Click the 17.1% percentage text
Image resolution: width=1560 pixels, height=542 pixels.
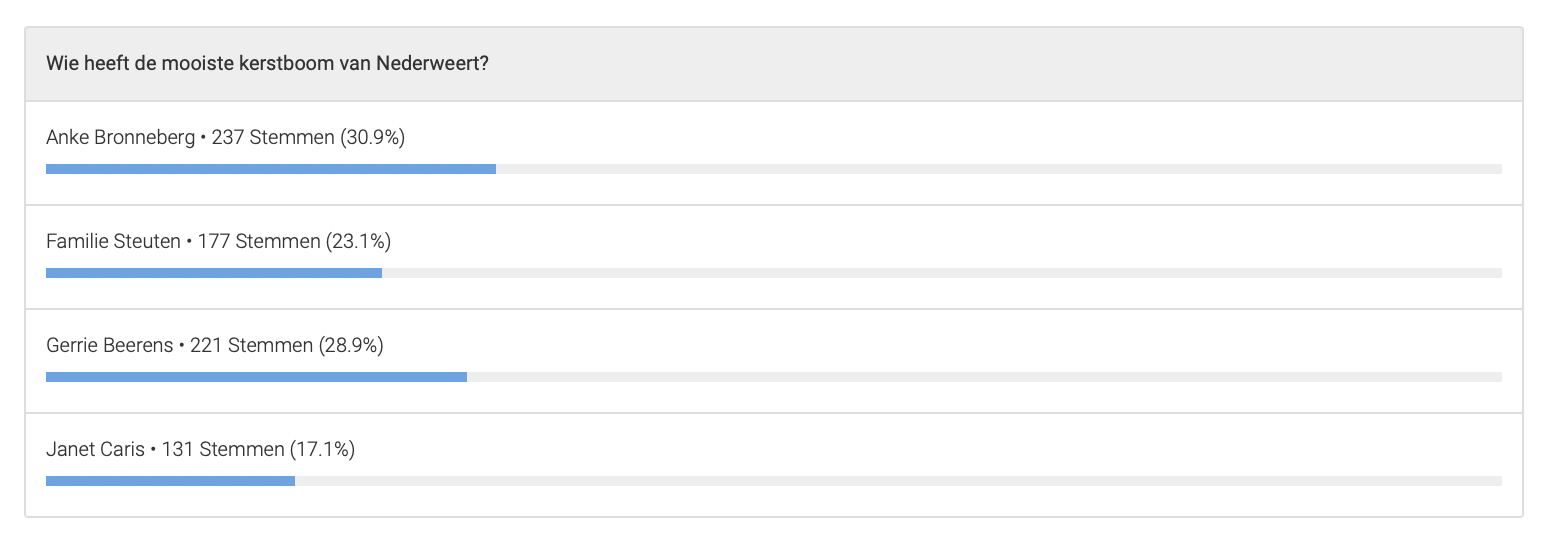tap(322, 450)
